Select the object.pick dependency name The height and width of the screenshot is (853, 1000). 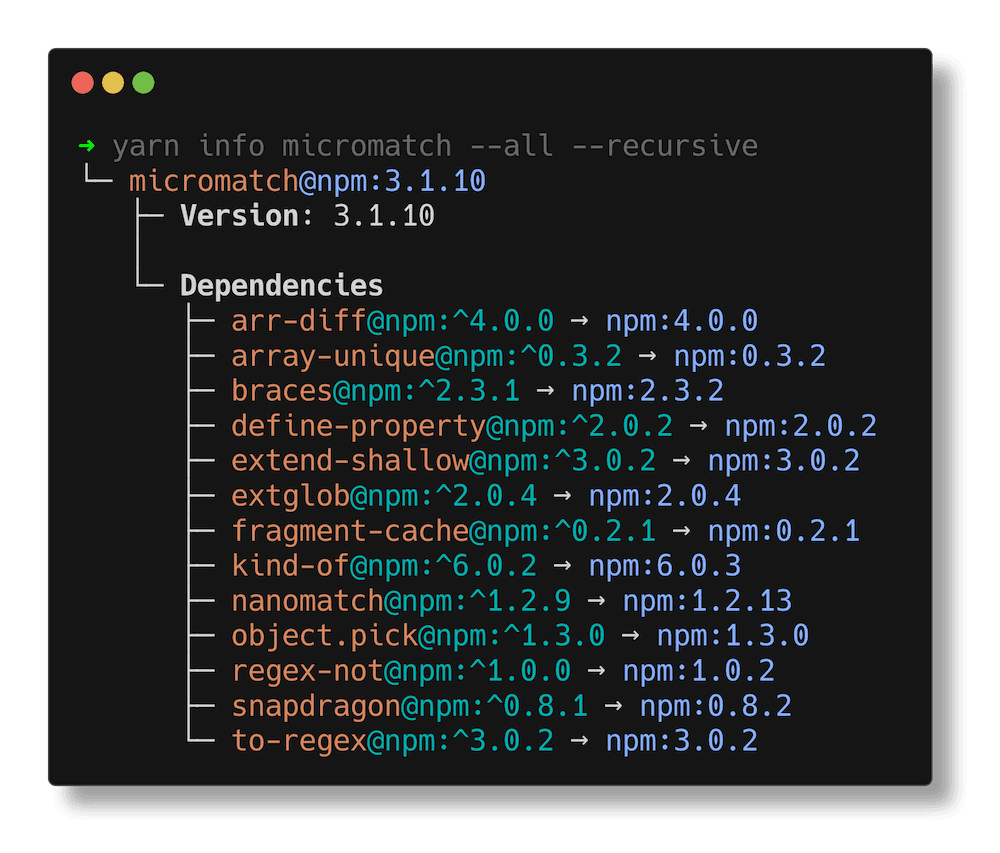324,636
